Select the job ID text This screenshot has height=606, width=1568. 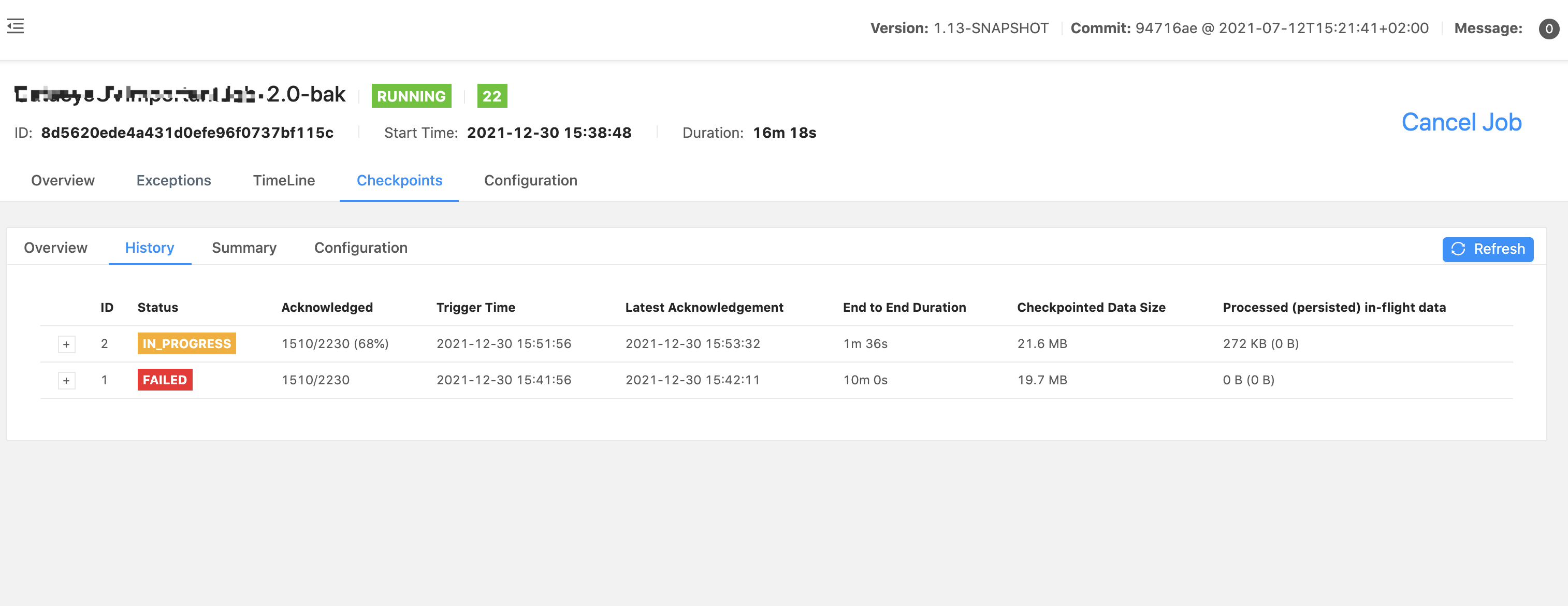(x=187, y=132)
